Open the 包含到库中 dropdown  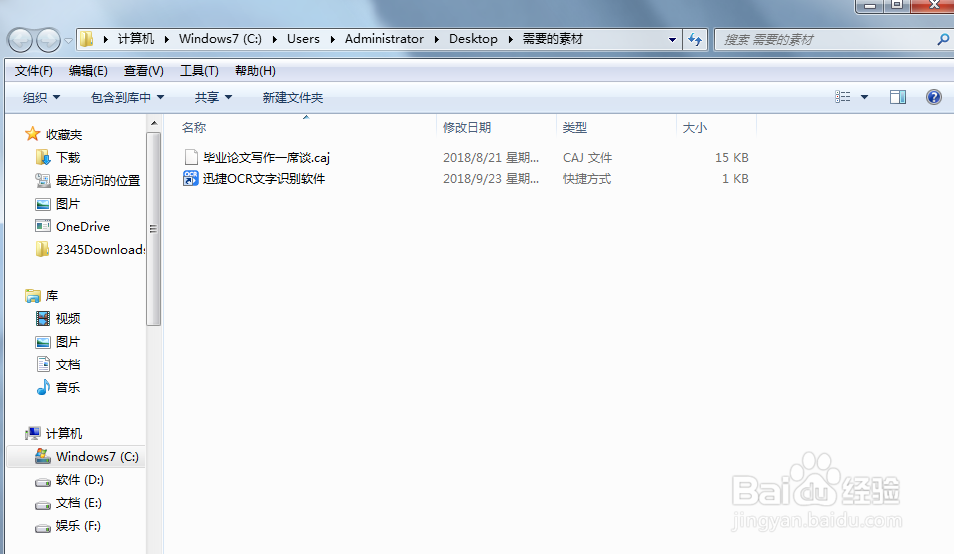127,97
